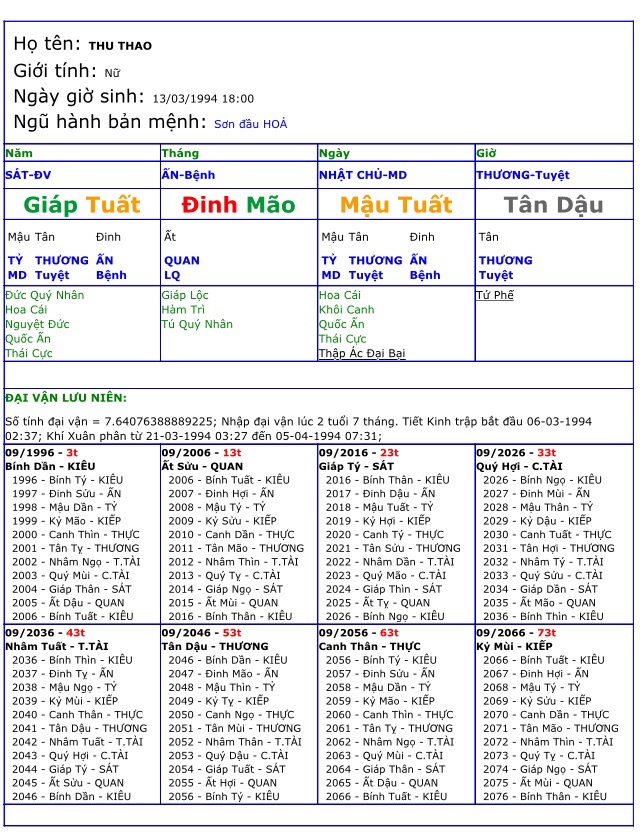
Task: Select the 'THU THAO' name text
Action: point(121,46)
